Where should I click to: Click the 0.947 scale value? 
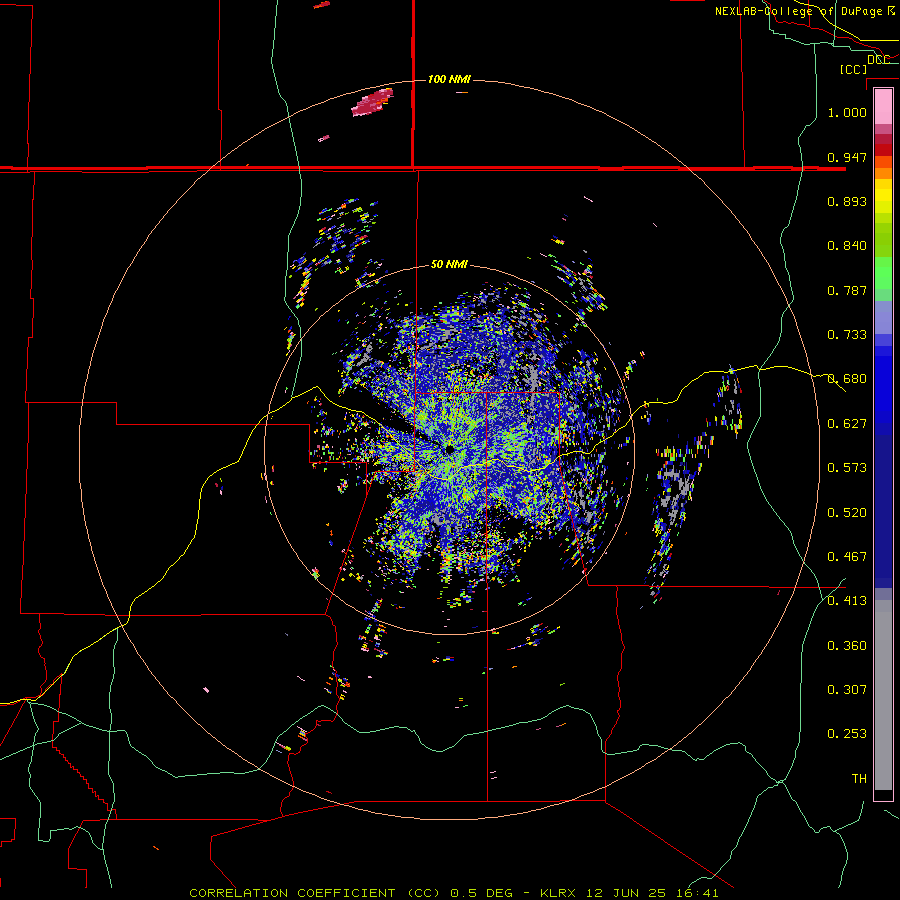tap(847, 157)
